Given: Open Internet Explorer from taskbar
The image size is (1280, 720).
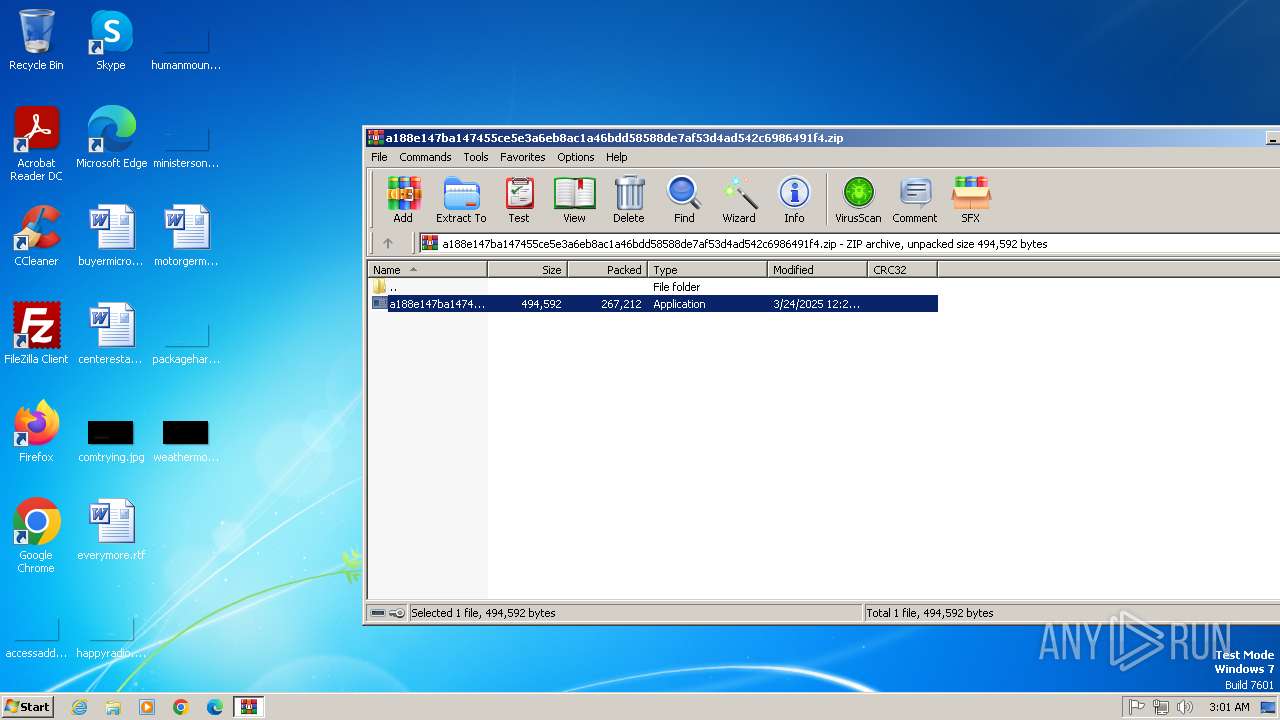Looking at the screenshot, I should pyautogui.click(x=79, y=707).
